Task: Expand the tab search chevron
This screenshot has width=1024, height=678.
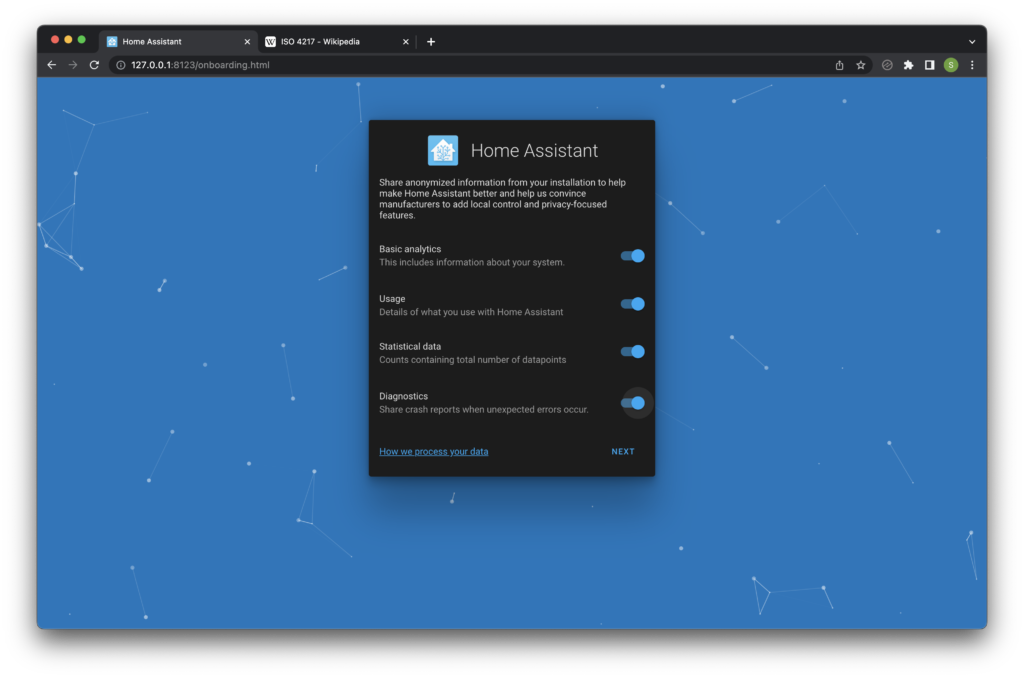Action: pos(972,41)
